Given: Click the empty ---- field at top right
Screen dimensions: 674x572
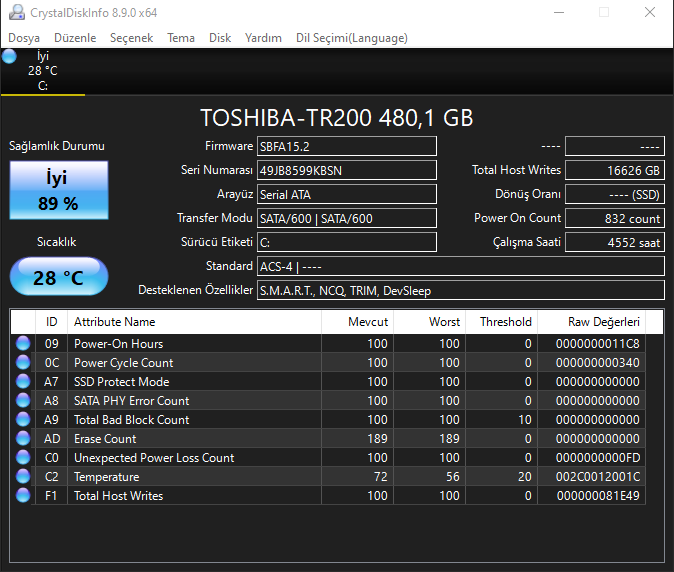Looking at the screenshot, I should pos(615,147).
